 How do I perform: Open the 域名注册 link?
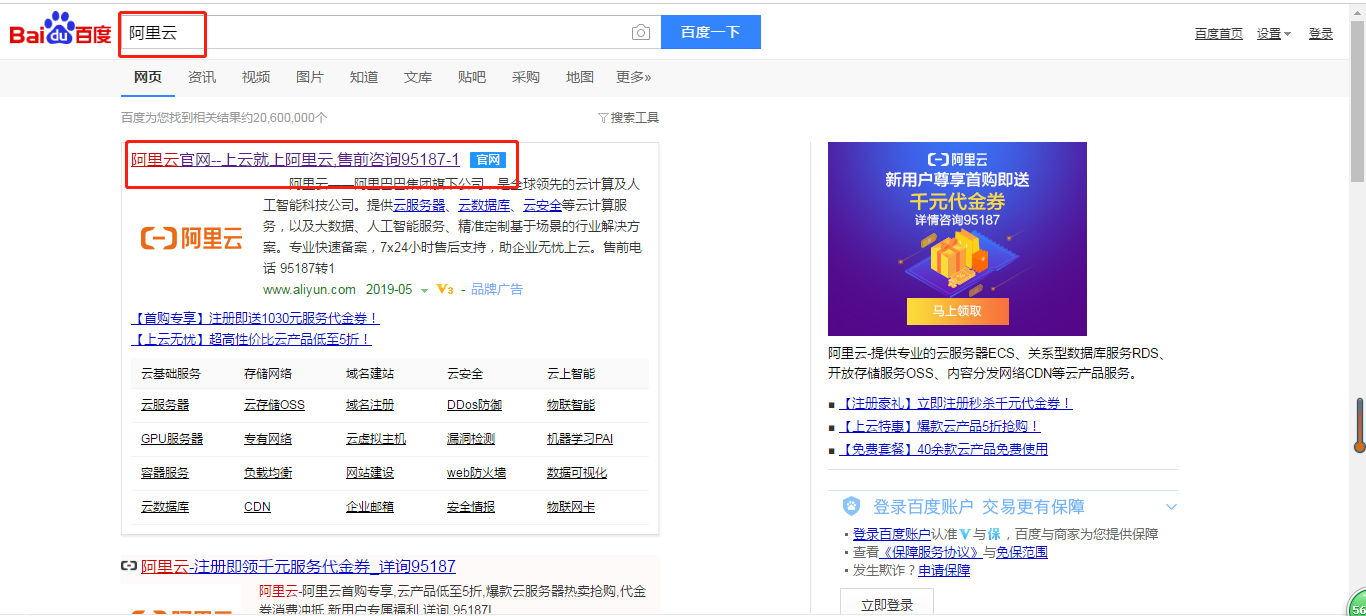[370, 405]
